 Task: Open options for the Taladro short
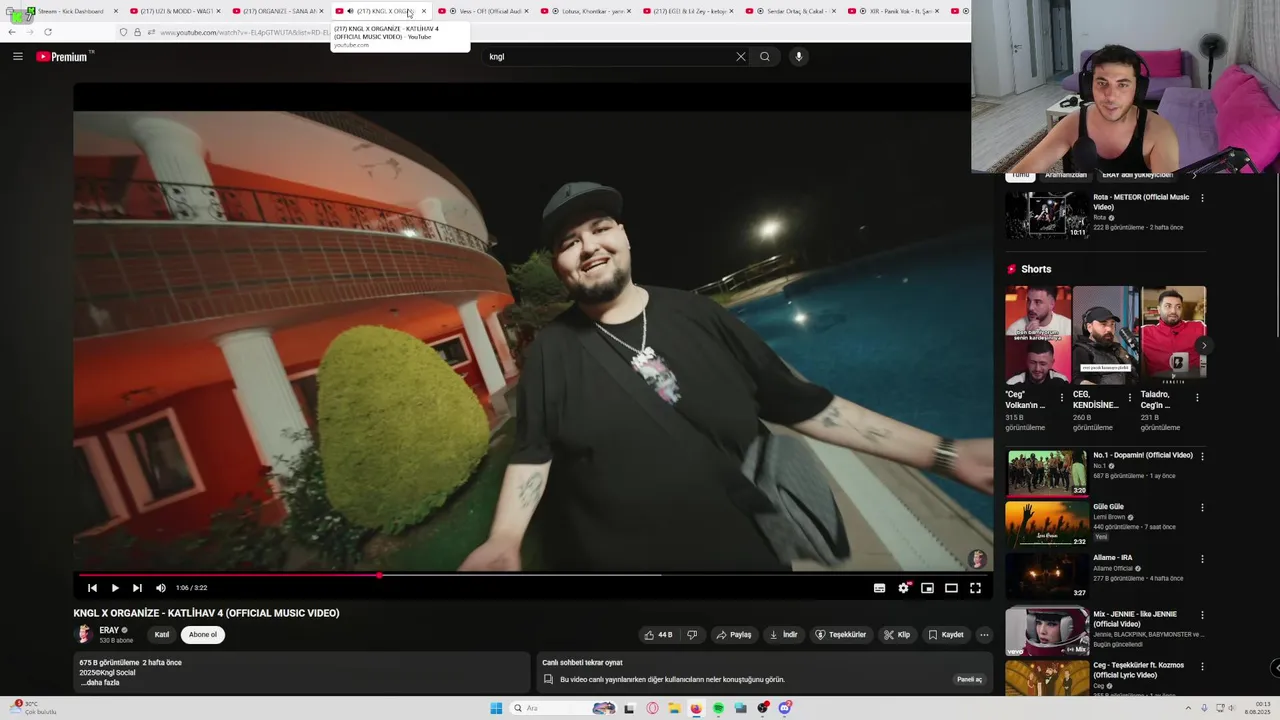1197,397
